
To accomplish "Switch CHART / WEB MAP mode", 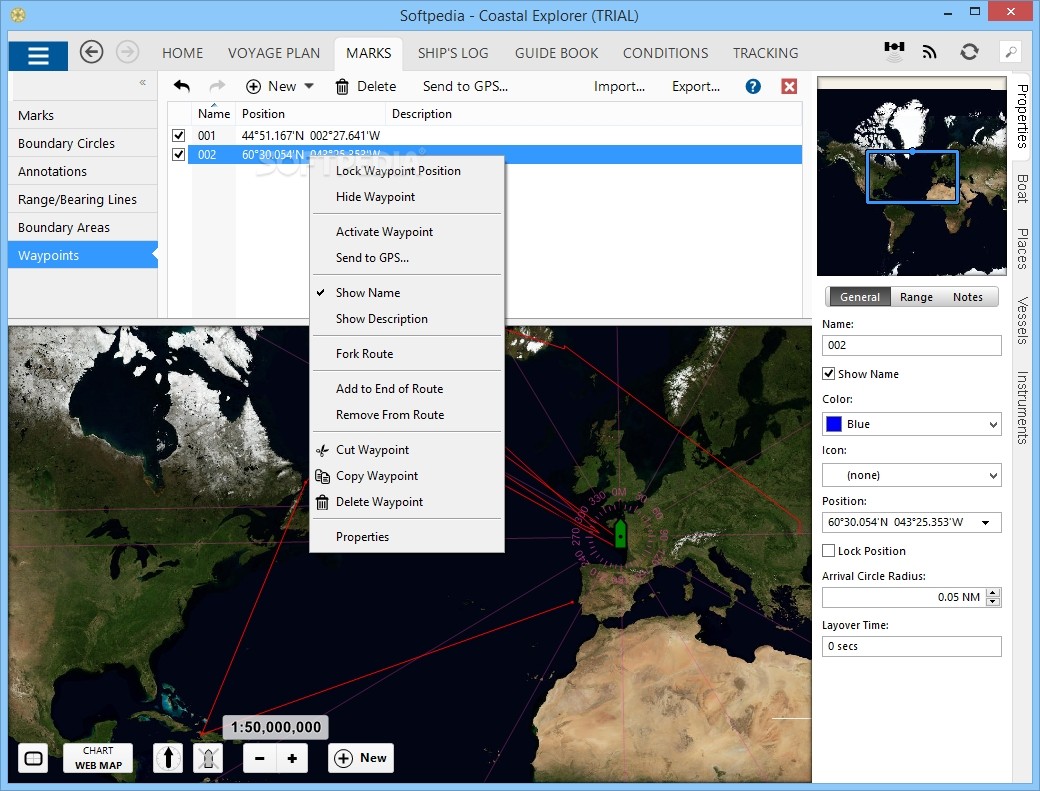I will click(98, 758).
